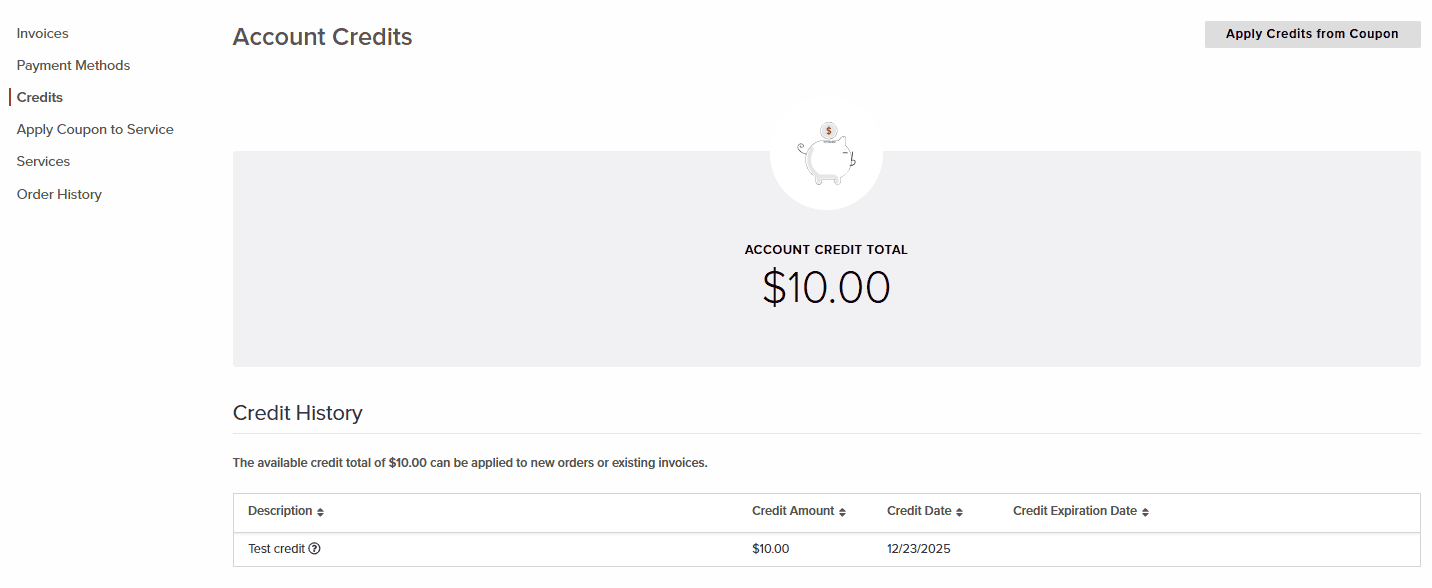Image resolution: width=1432 pixels, height=588 pixels.
Task: Open the Services page
Action: click(x=43, y=161)
